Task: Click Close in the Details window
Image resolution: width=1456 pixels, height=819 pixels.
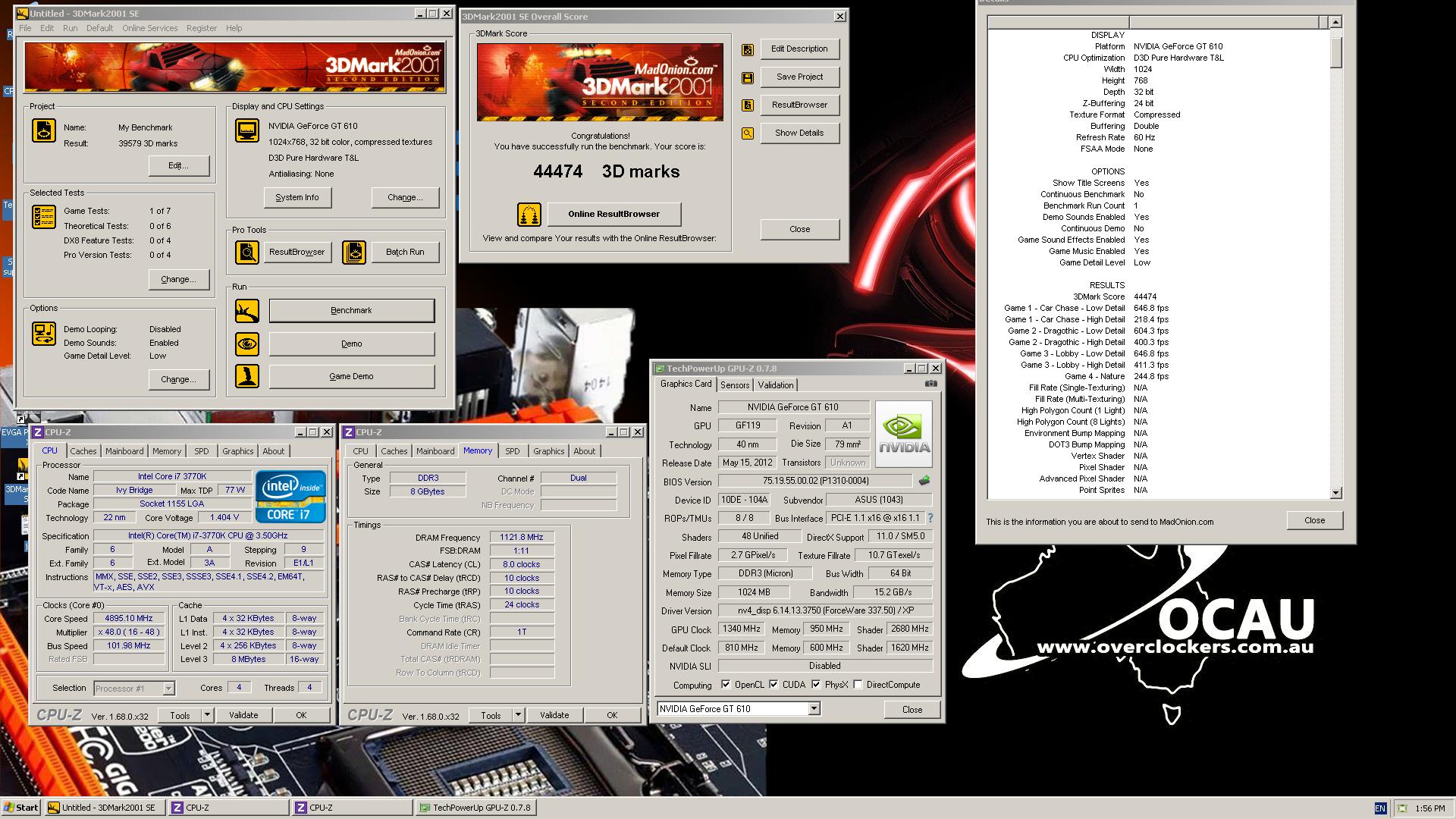Action: pos(1315,520)
